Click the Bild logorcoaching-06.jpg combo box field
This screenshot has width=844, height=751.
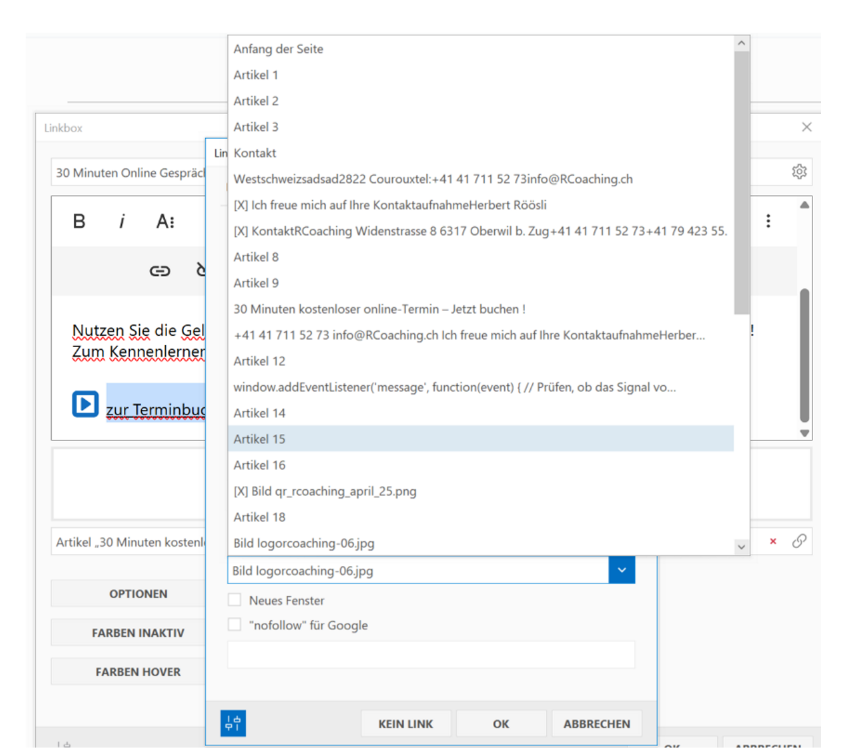pos(418,570)
